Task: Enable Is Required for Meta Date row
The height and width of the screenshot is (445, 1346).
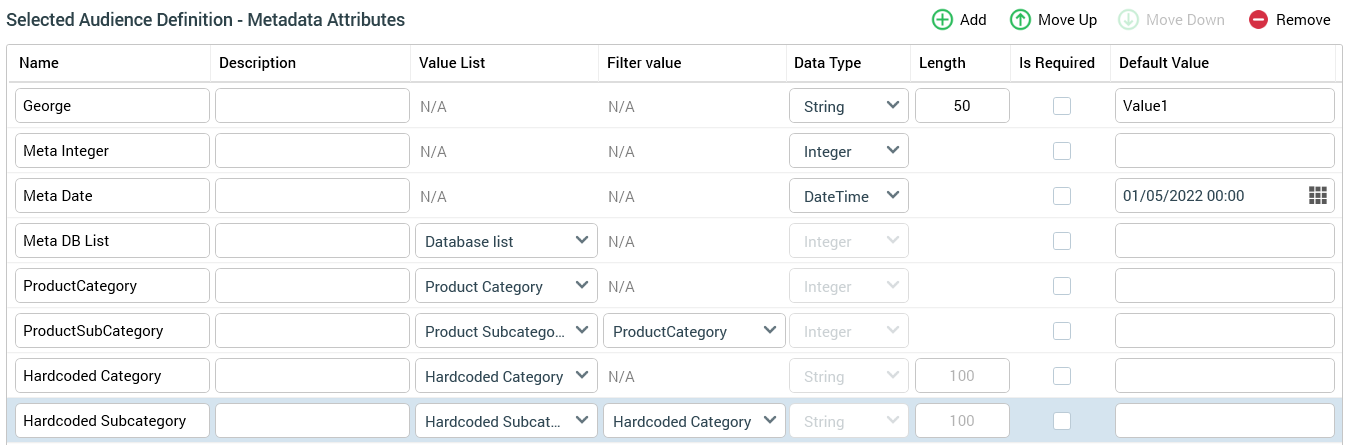Action: click(x=1062, y=196)
